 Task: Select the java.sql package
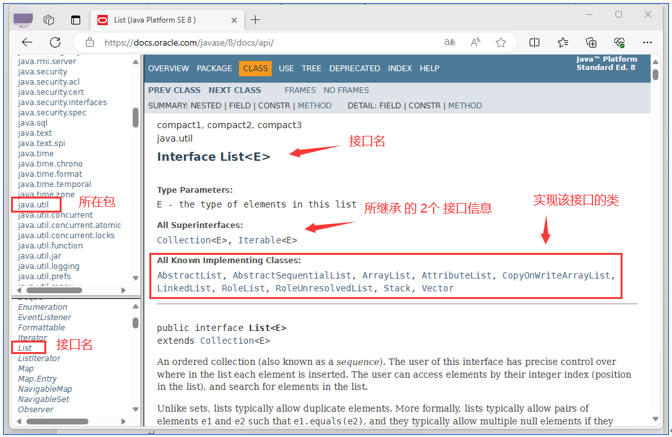point(33,123)
